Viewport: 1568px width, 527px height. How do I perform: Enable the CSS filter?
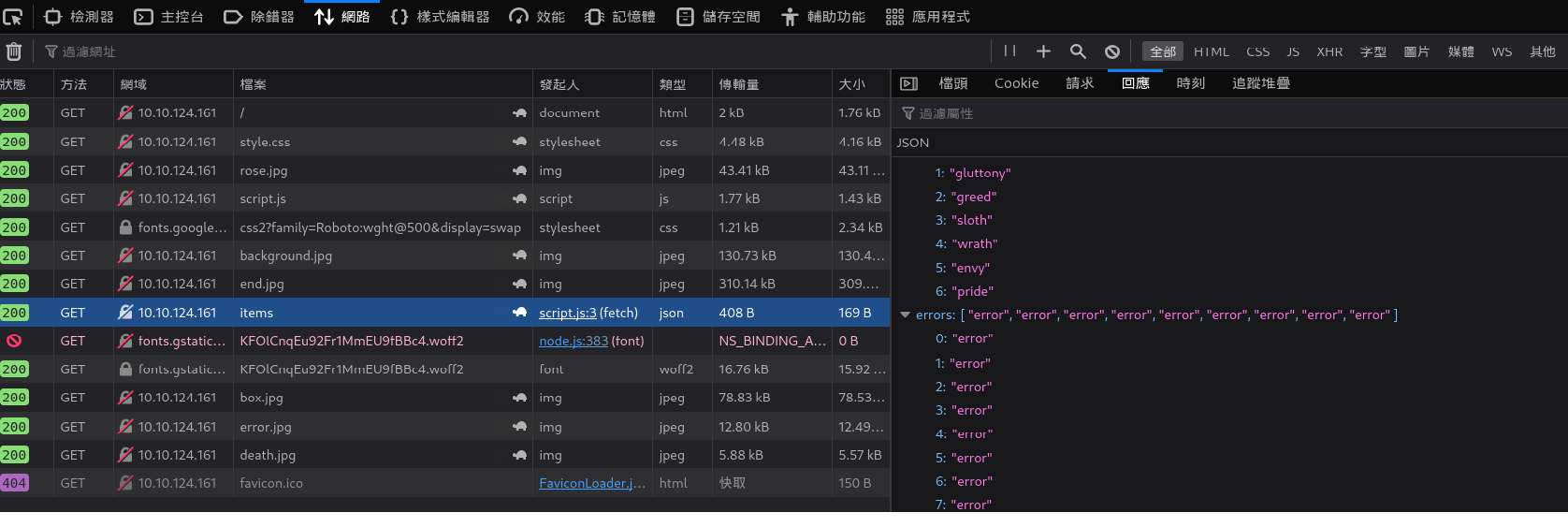coord(1257,51)
